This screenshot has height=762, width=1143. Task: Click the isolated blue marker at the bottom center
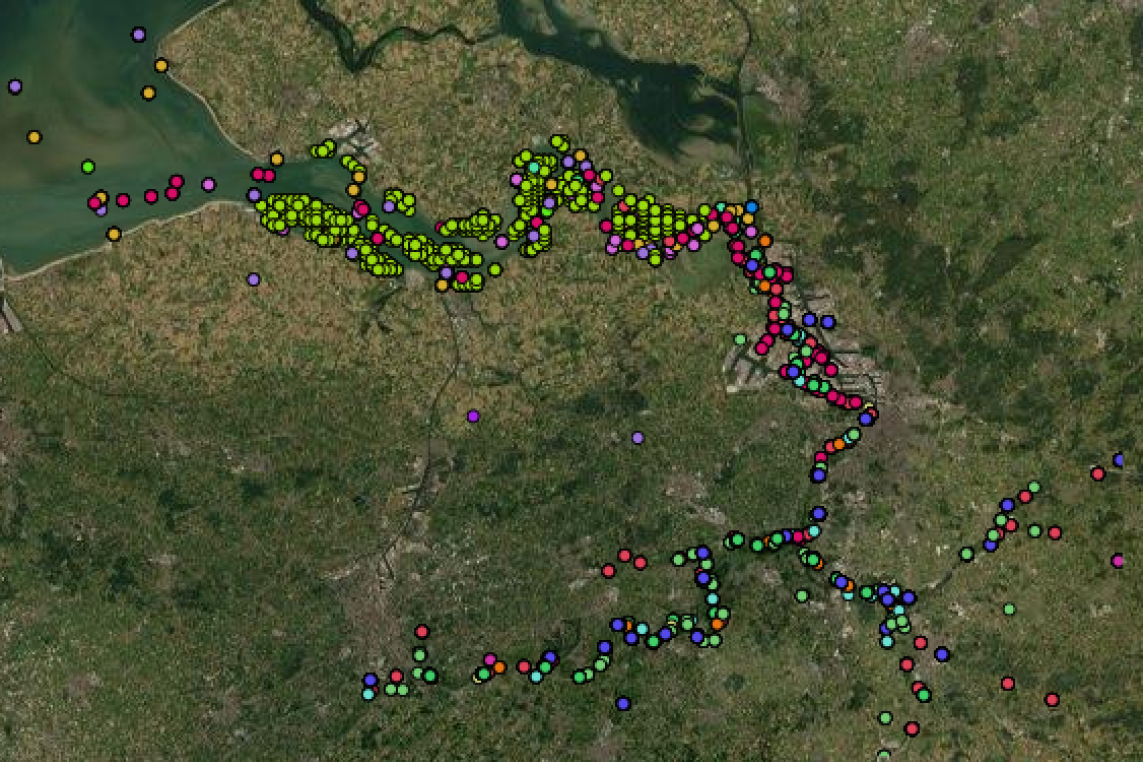(x=623, y=704)
